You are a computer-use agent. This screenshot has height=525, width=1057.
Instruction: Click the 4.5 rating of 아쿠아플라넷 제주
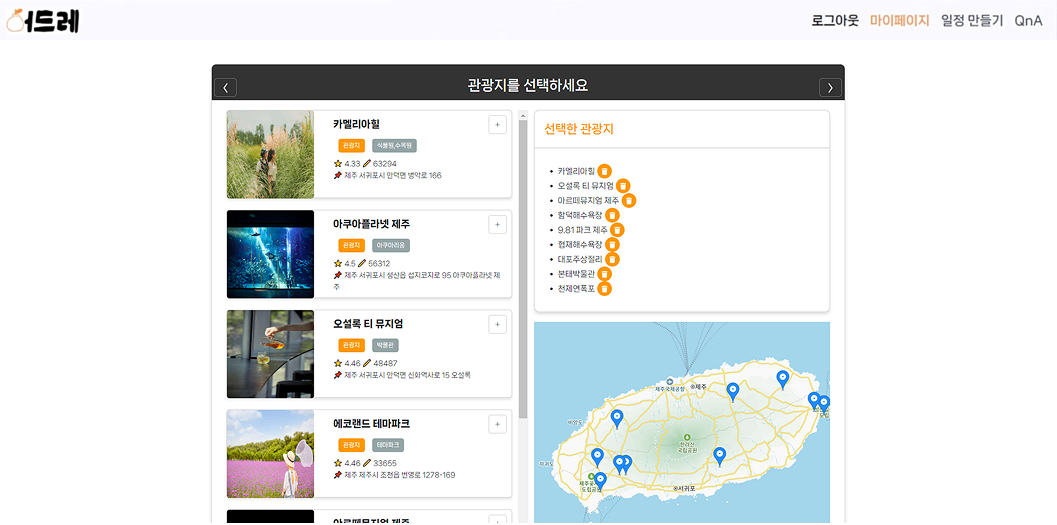coord(350,264)
